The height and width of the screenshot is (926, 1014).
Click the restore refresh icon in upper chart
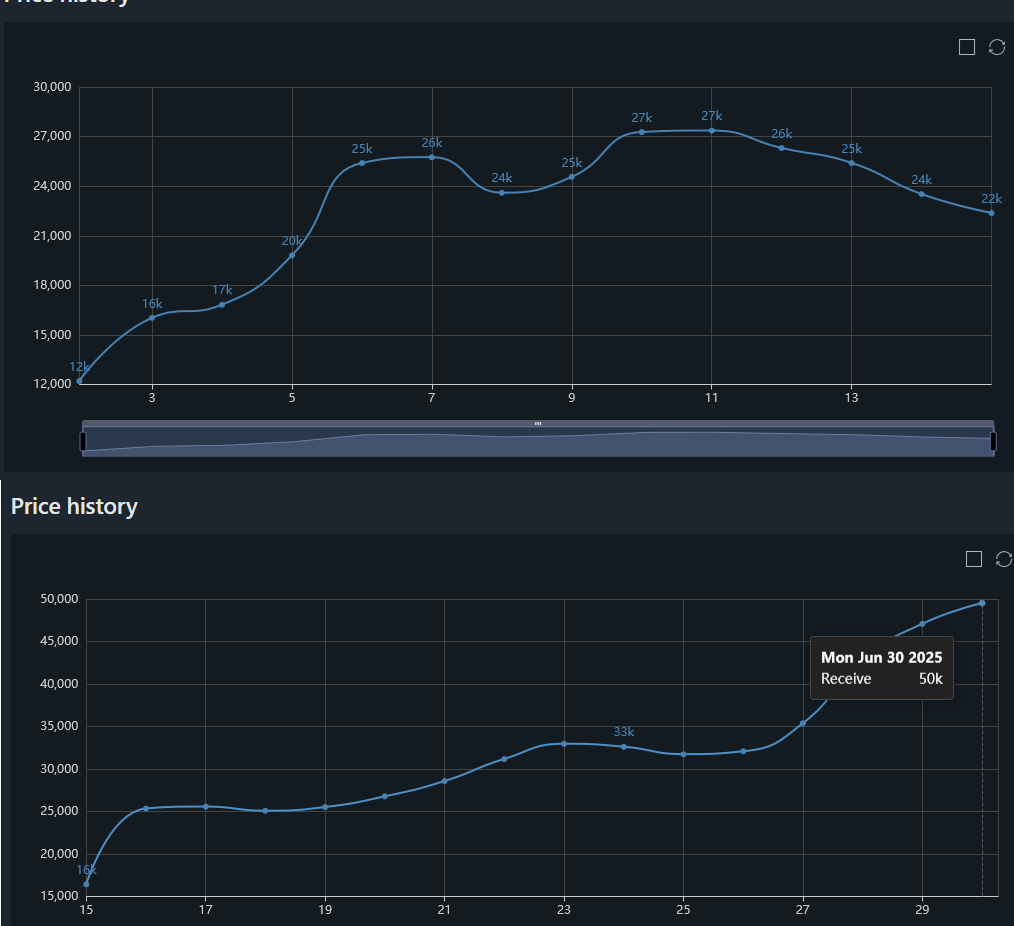(997, 47)
